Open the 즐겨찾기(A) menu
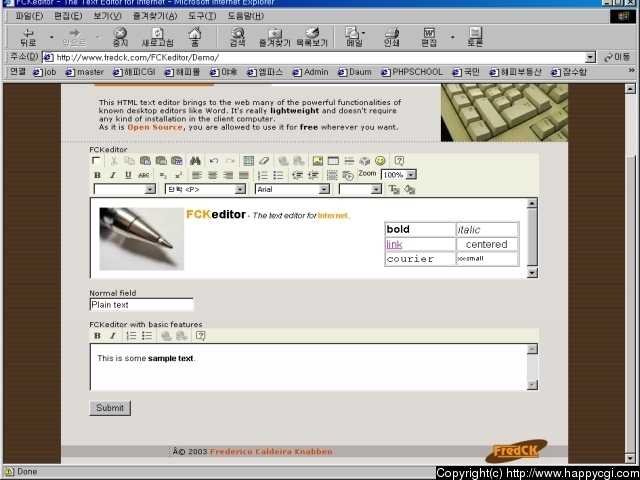This screenshot has height=480, width=640. pos(155,16)
